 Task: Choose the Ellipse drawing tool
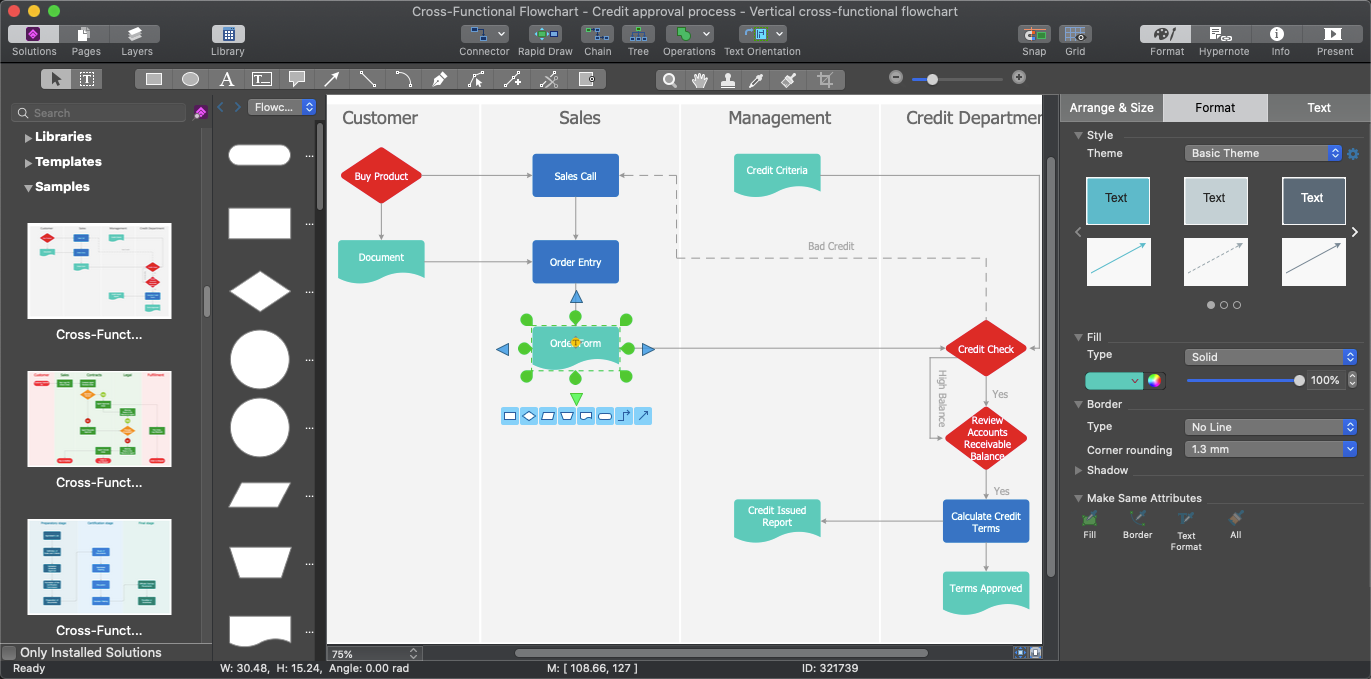pyautogui.click(x=190, y=79)
